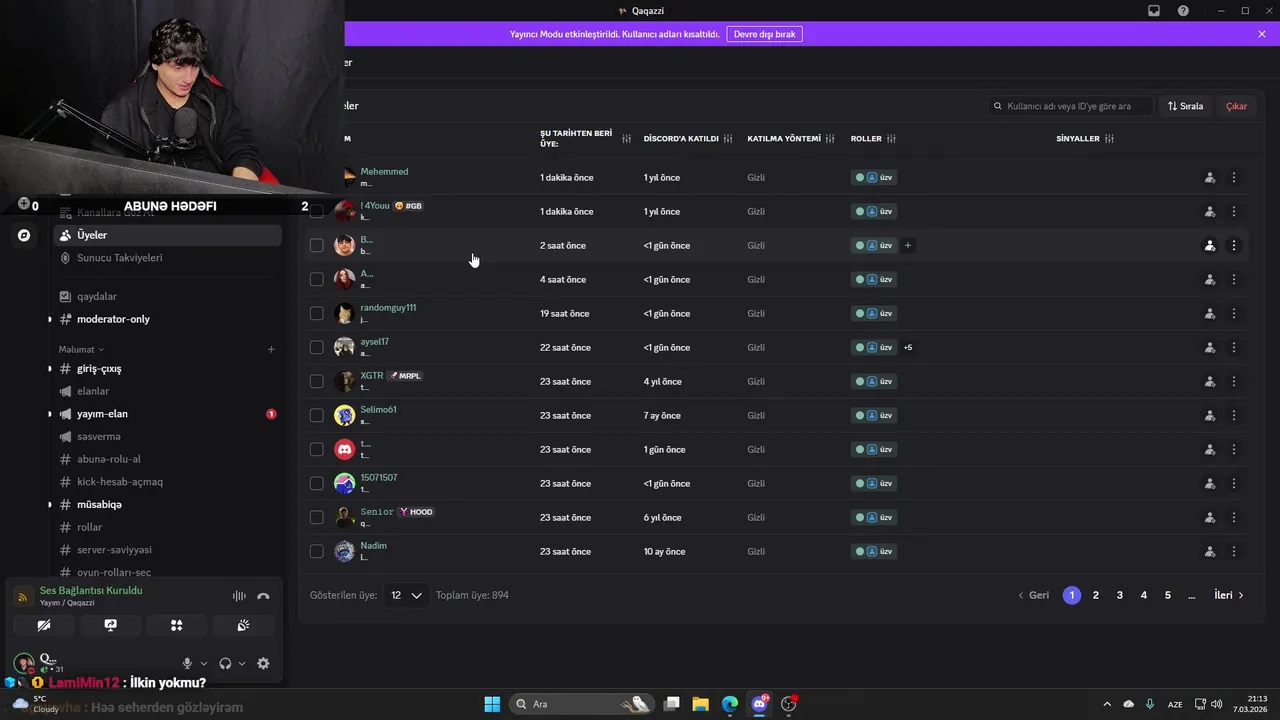Open Discord inbox icon in title bar
The width and height of the screenshot is (1280, 720).
1154,11
